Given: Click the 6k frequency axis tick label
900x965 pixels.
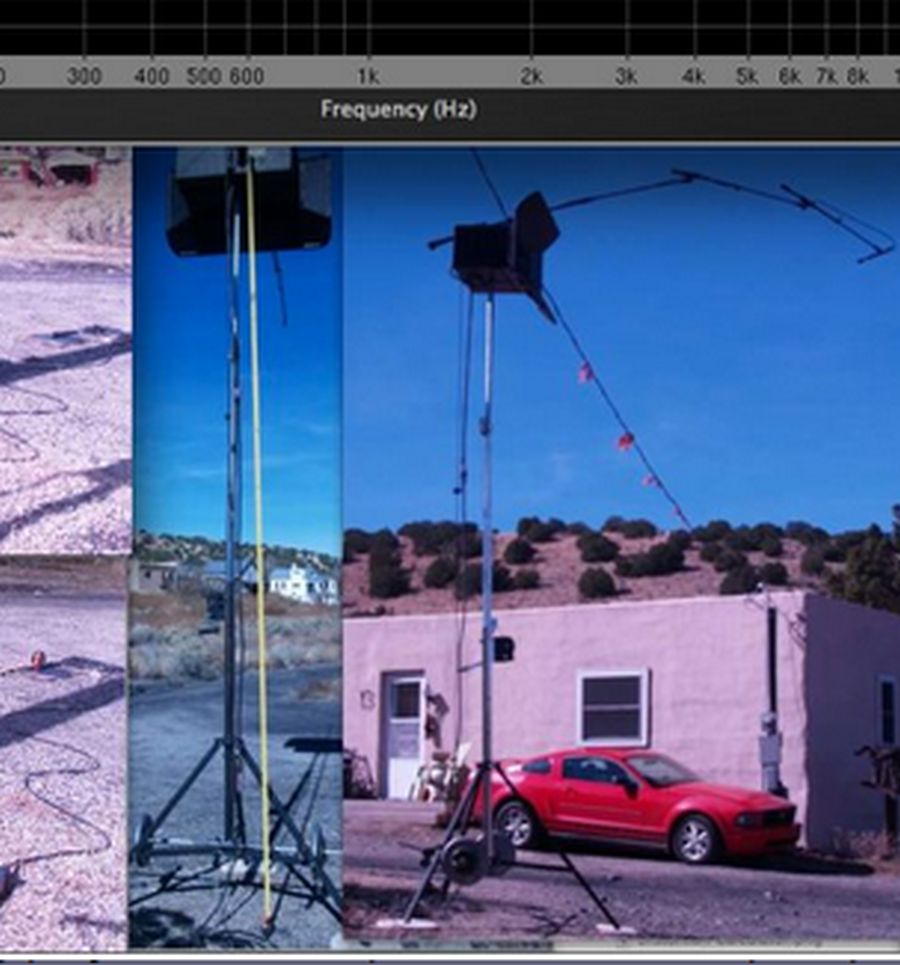Looking at the screenshot, I should [790, 76].
